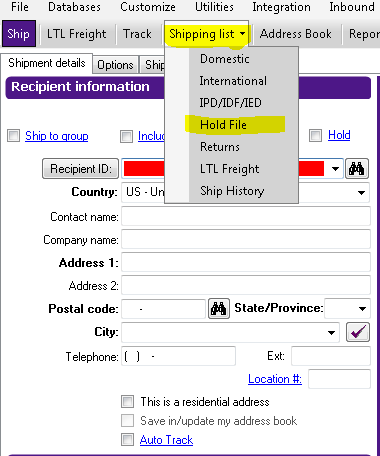Click the Location # link
The width and height of the screenshot is (380, 456).
click(275, 379)
